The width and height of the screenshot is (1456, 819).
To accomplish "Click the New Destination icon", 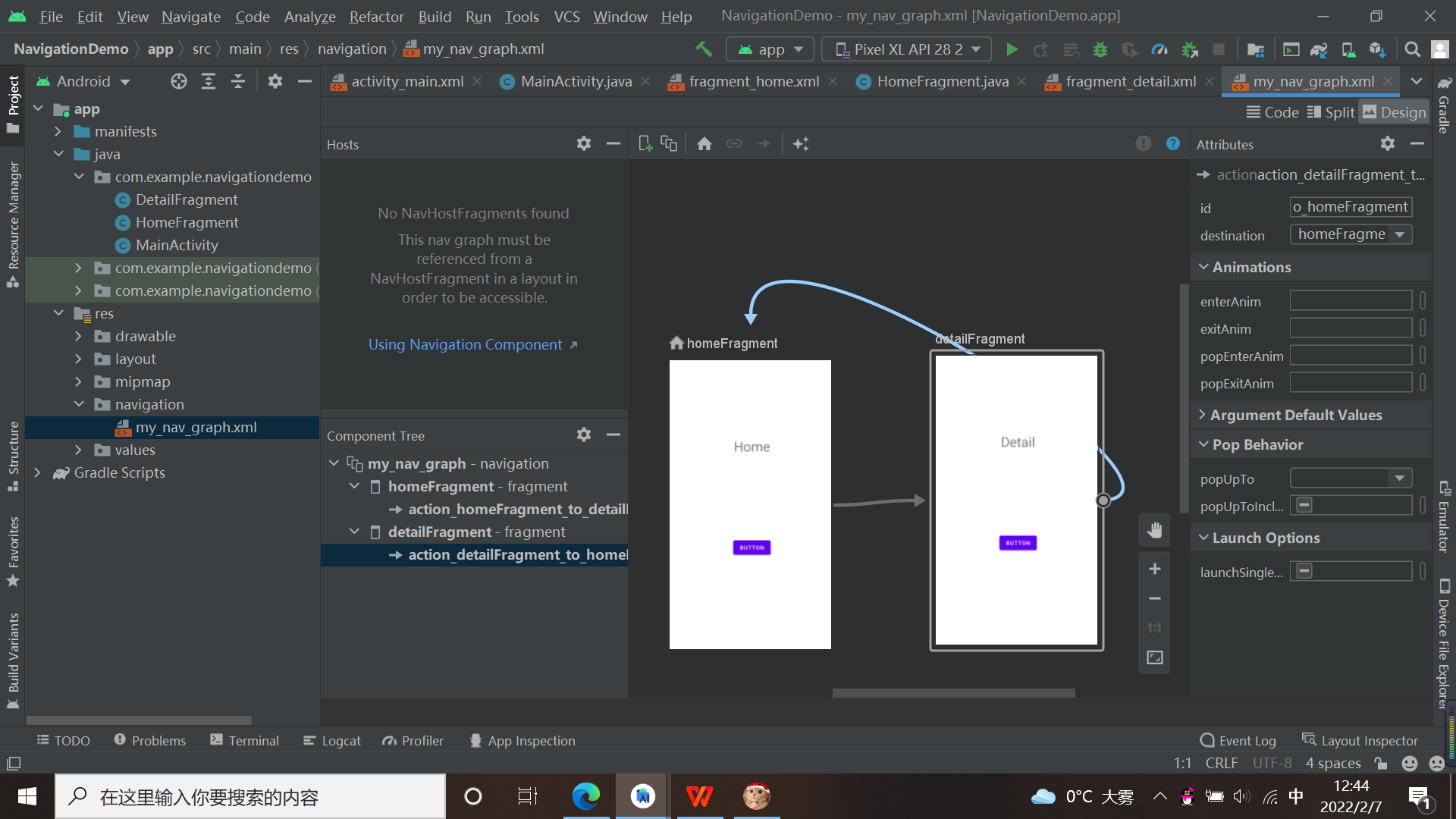I will click(x=645, y=143).
